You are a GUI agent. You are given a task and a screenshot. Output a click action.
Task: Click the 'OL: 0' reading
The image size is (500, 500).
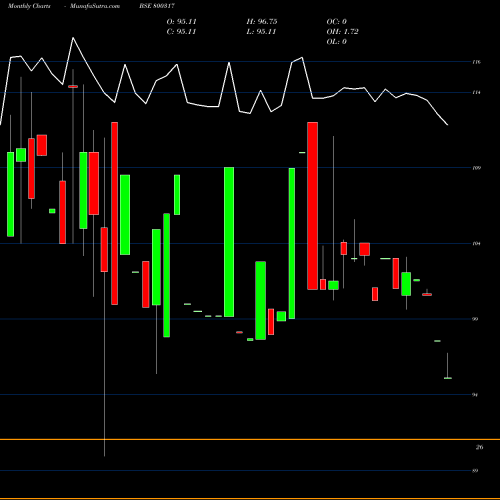(336, 42)
